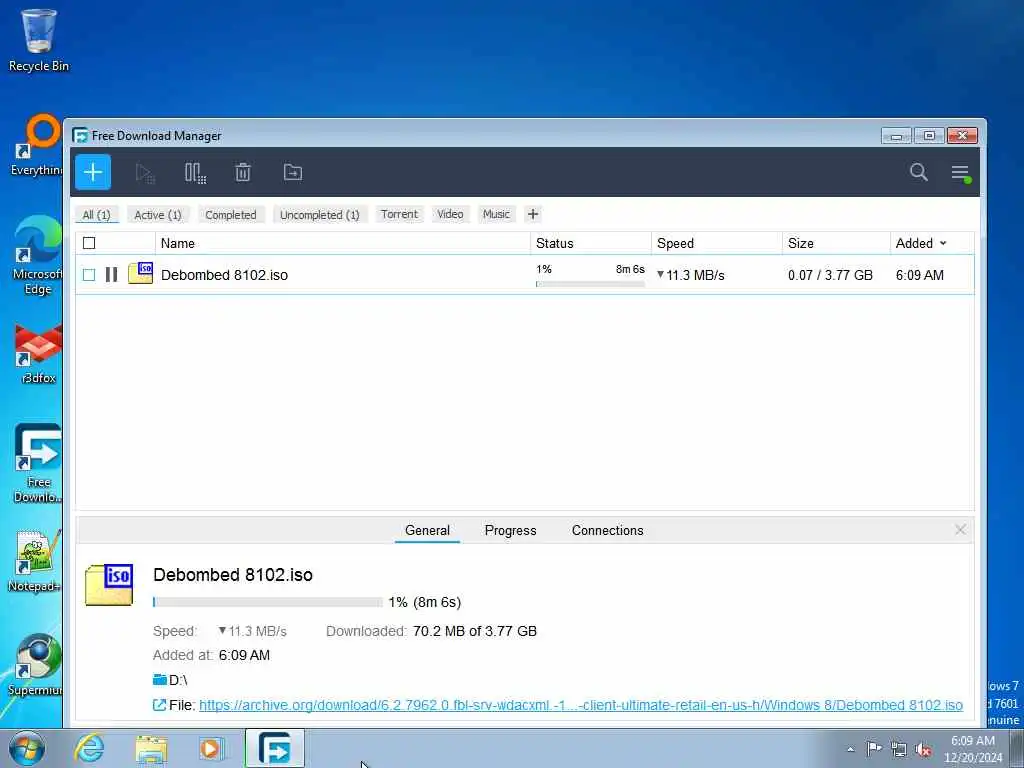Switch to the General details tab
Screen dimensions: 1024x768
click(x=427, y=530)
